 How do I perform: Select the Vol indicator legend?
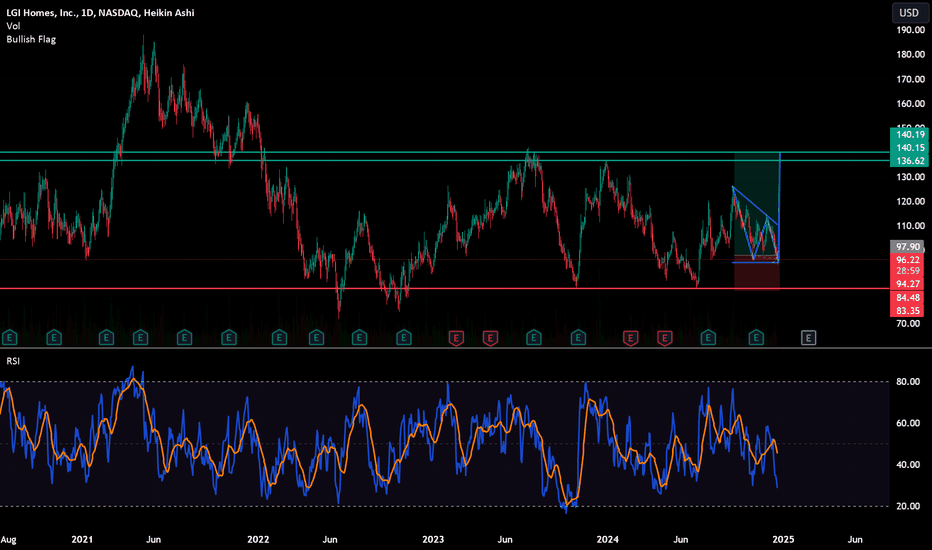pyautogui.click(x=13, y=26)
